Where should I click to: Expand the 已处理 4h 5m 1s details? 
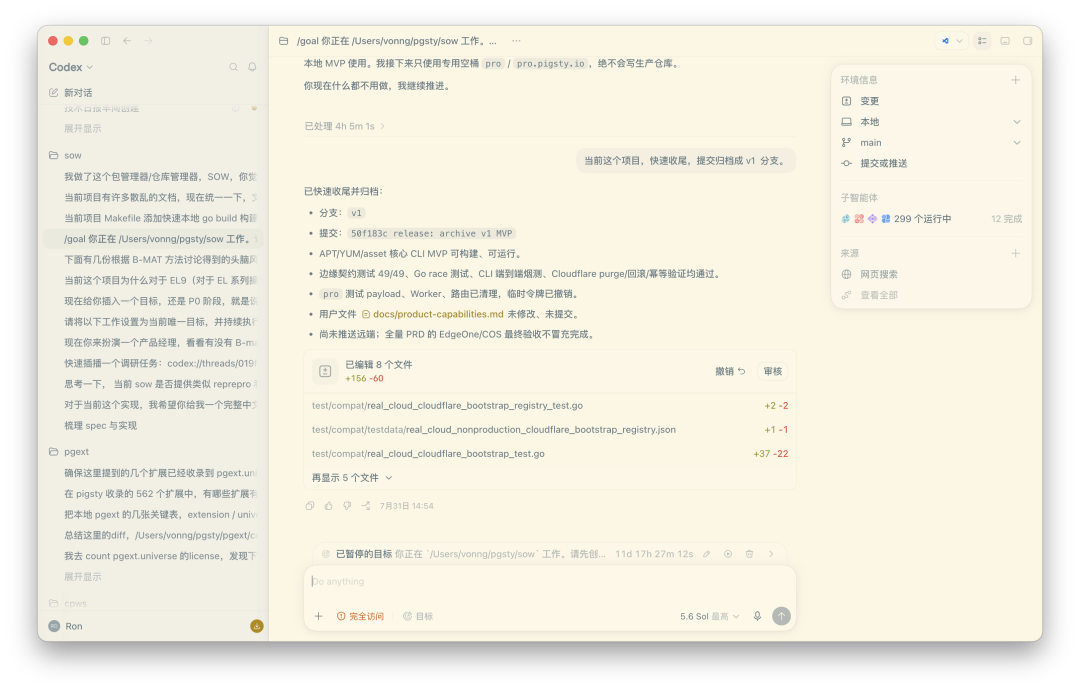[x=344, y=126]
